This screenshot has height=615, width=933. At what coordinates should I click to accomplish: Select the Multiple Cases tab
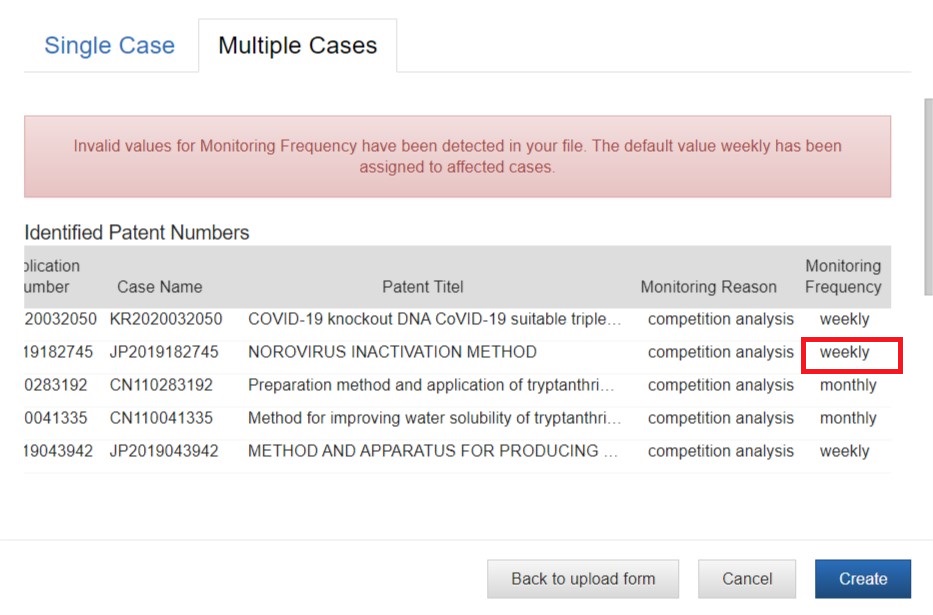click(298, 46)
